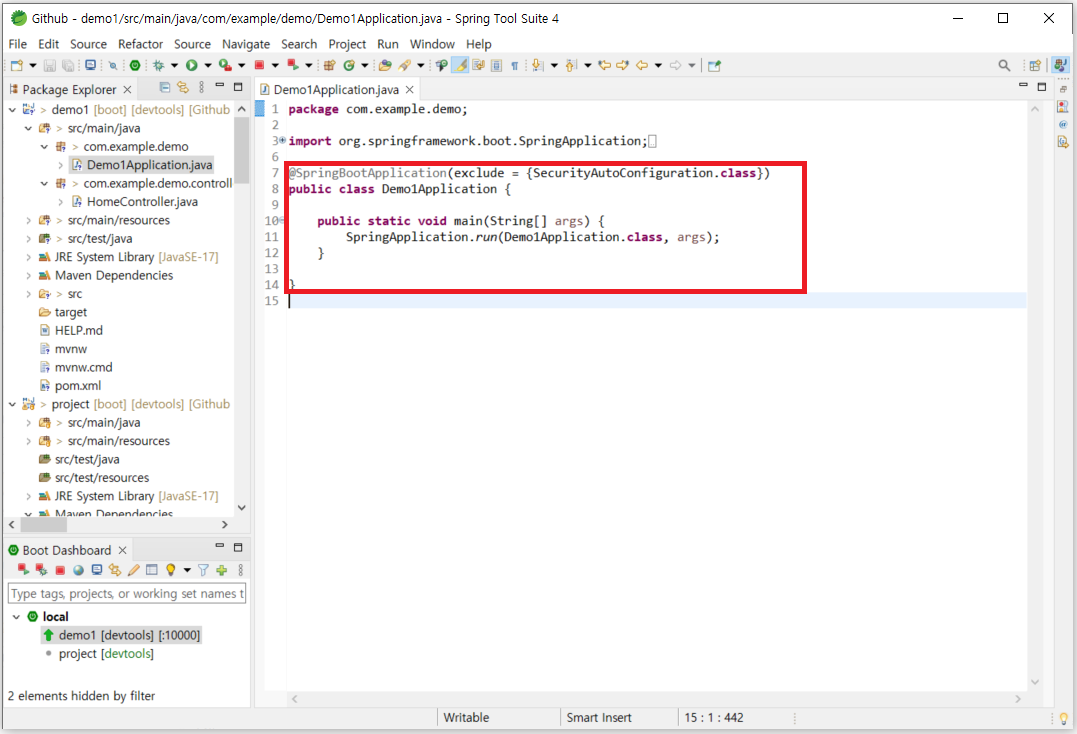Click Start/Restart icon in Boot Dashboard
Image resolution: width=1077 pixels, height=734 pixels.
23,570
